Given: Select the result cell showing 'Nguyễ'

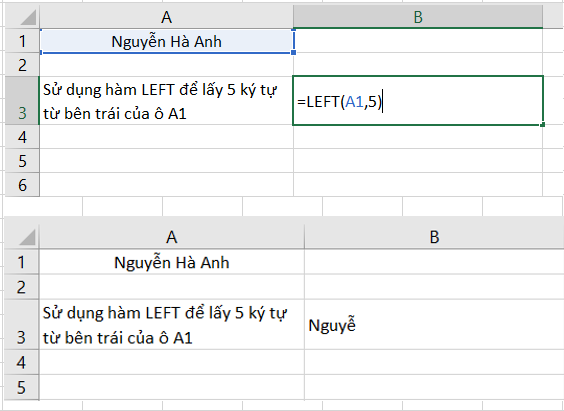Looking at the screenshot, I should click(434, 324).
